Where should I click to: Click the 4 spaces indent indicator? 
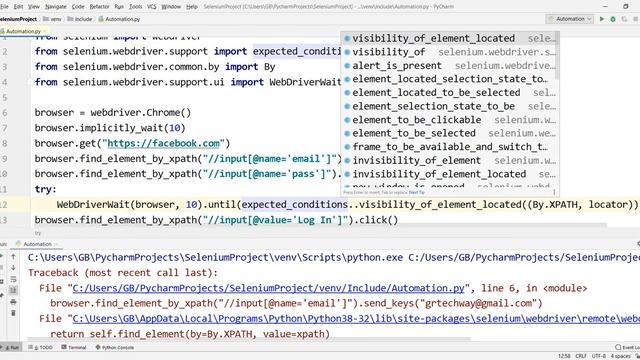point(620,356)
